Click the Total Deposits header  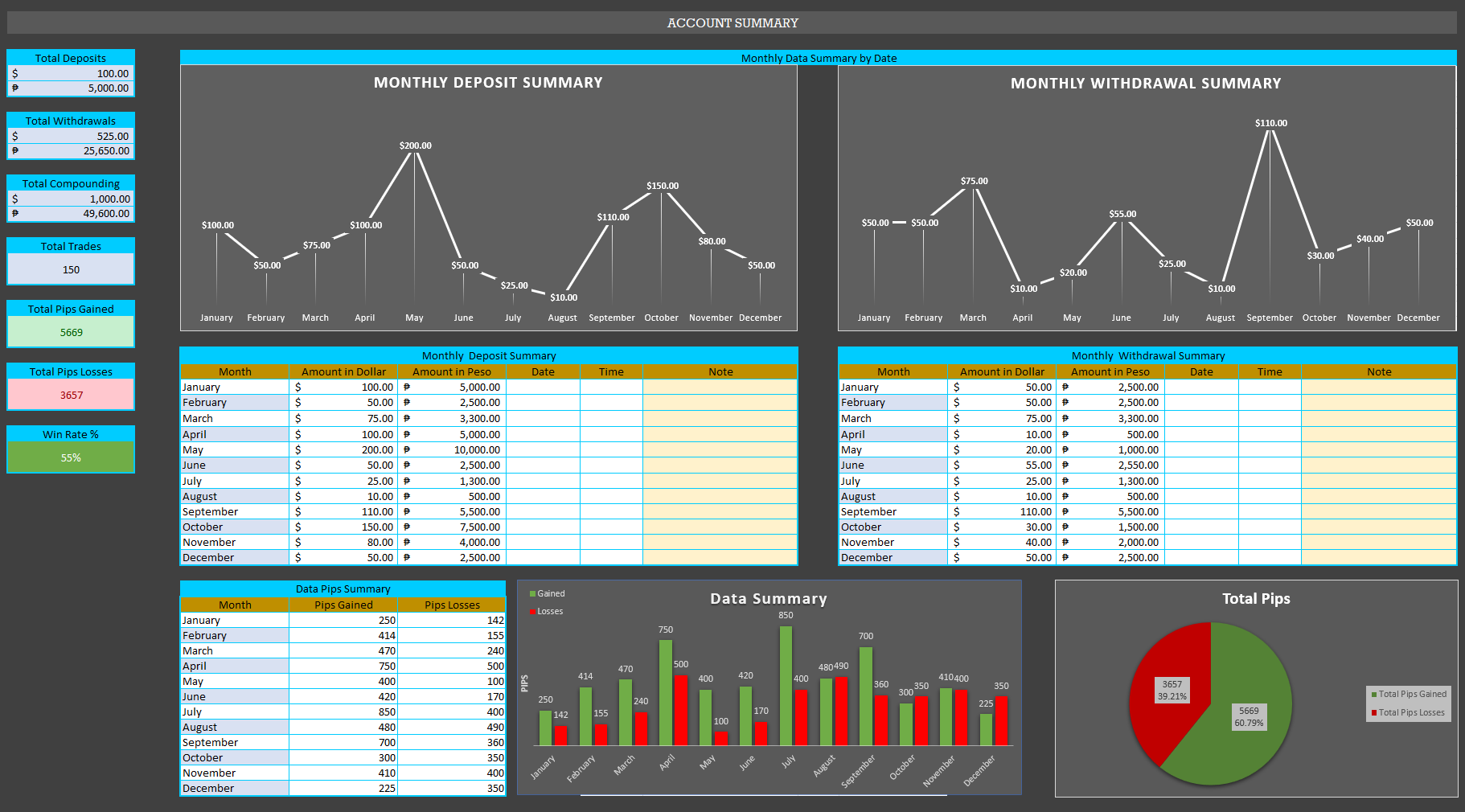pos(71,58)
